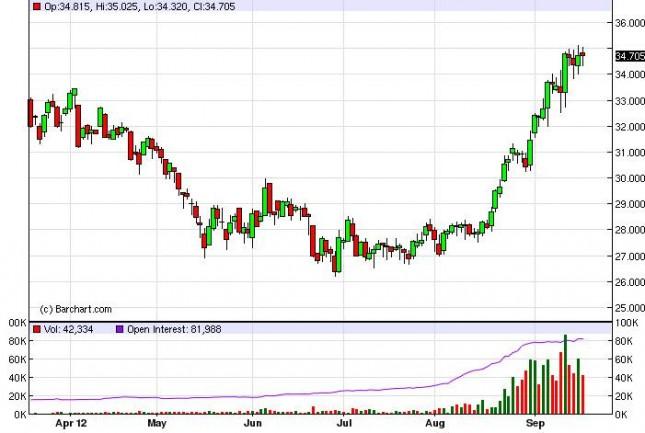Click the 33.000 price axis label
The image size is (645, 433).
click(630, 101)
